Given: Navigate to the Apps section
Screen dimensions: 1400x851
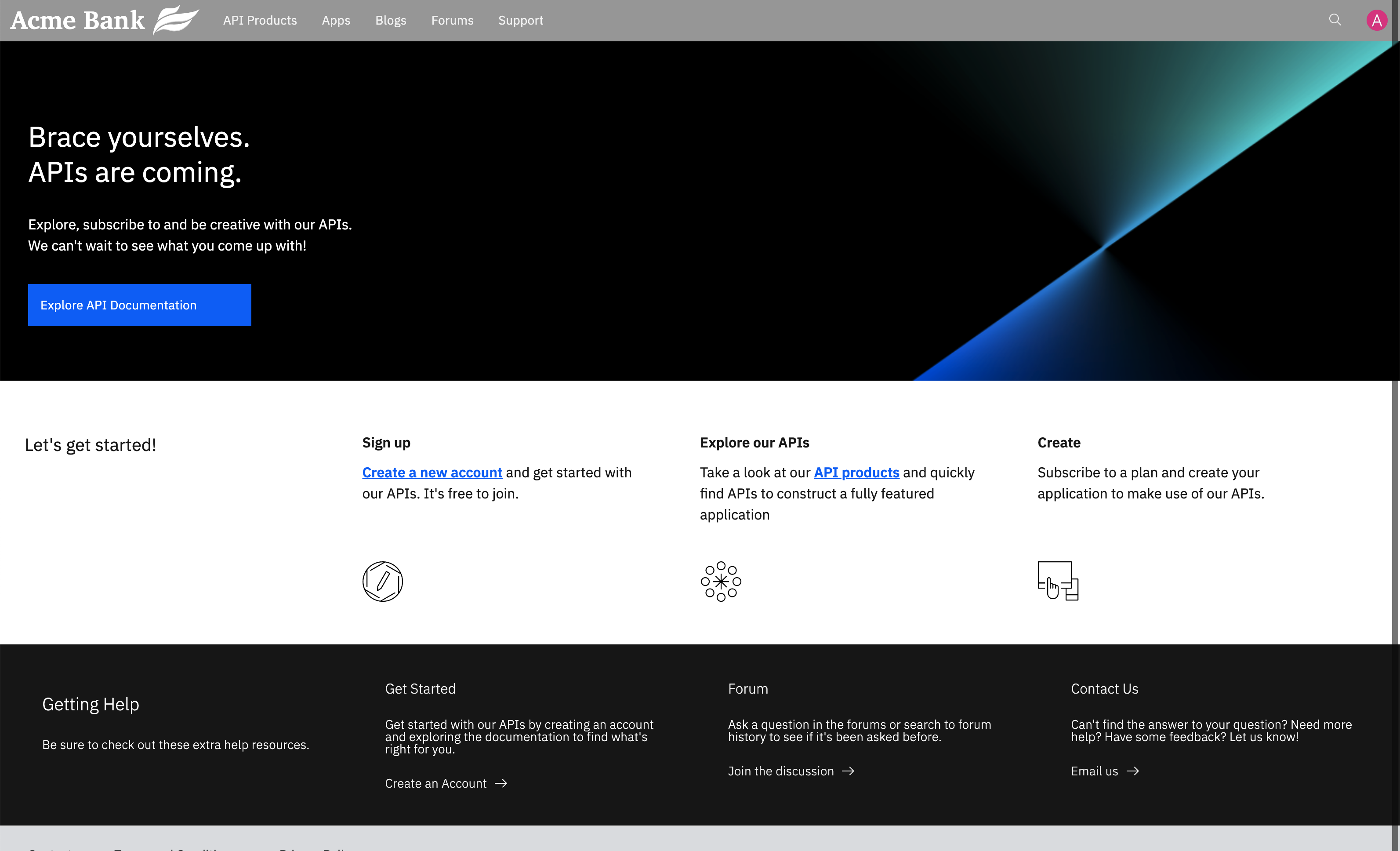Looking at the screenshot, I should 336,20.
